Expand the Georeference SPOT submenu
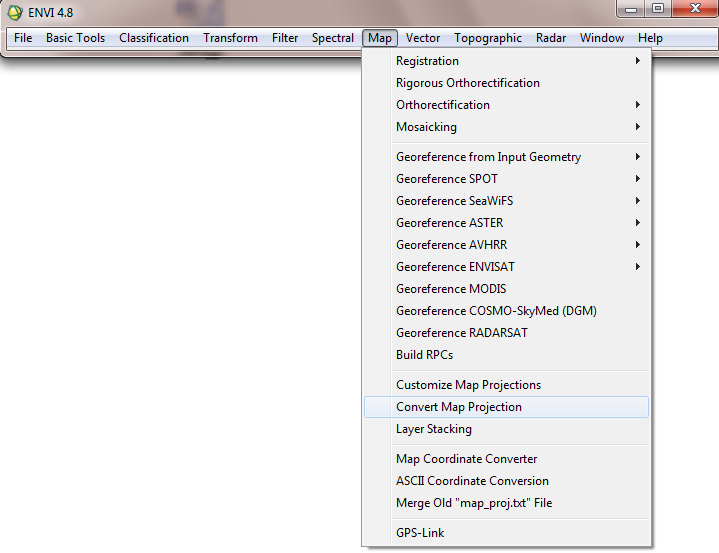 pyautogui.click(x=506, y=179)
